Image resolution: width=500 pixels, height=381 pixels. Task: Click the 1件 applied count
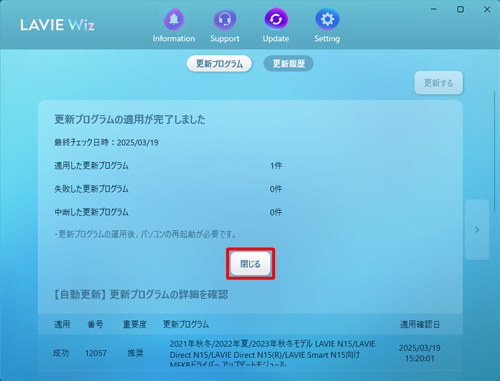coord(276,166)
